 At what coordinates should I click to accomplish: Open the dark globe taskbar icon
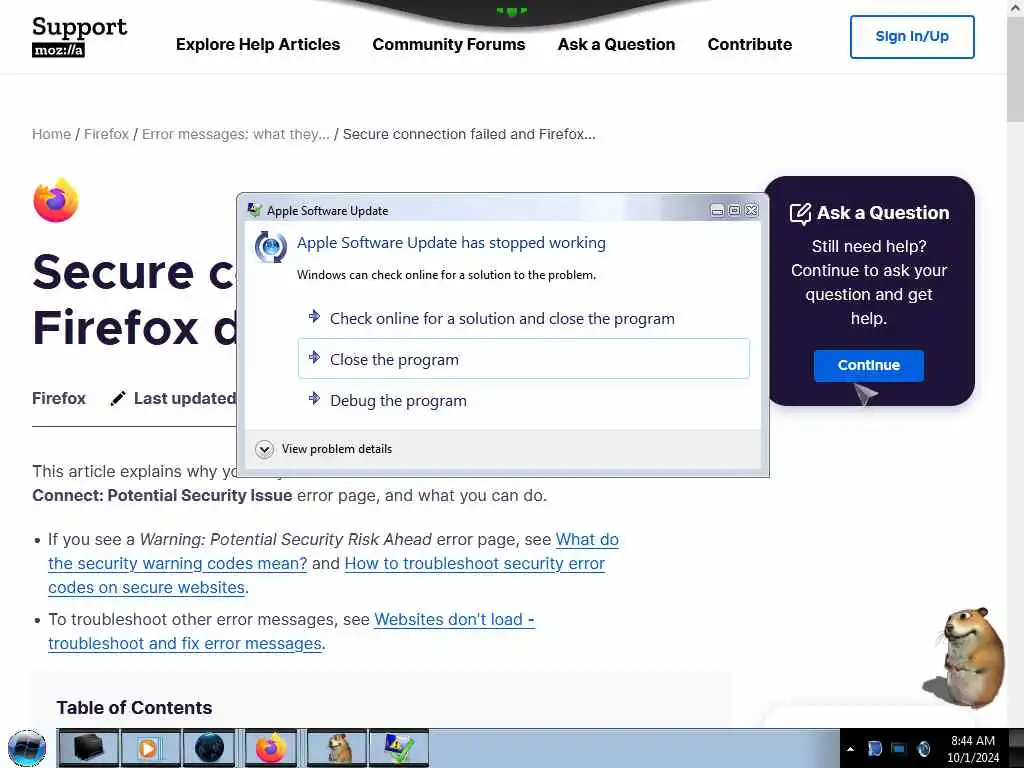pos(209,748)
